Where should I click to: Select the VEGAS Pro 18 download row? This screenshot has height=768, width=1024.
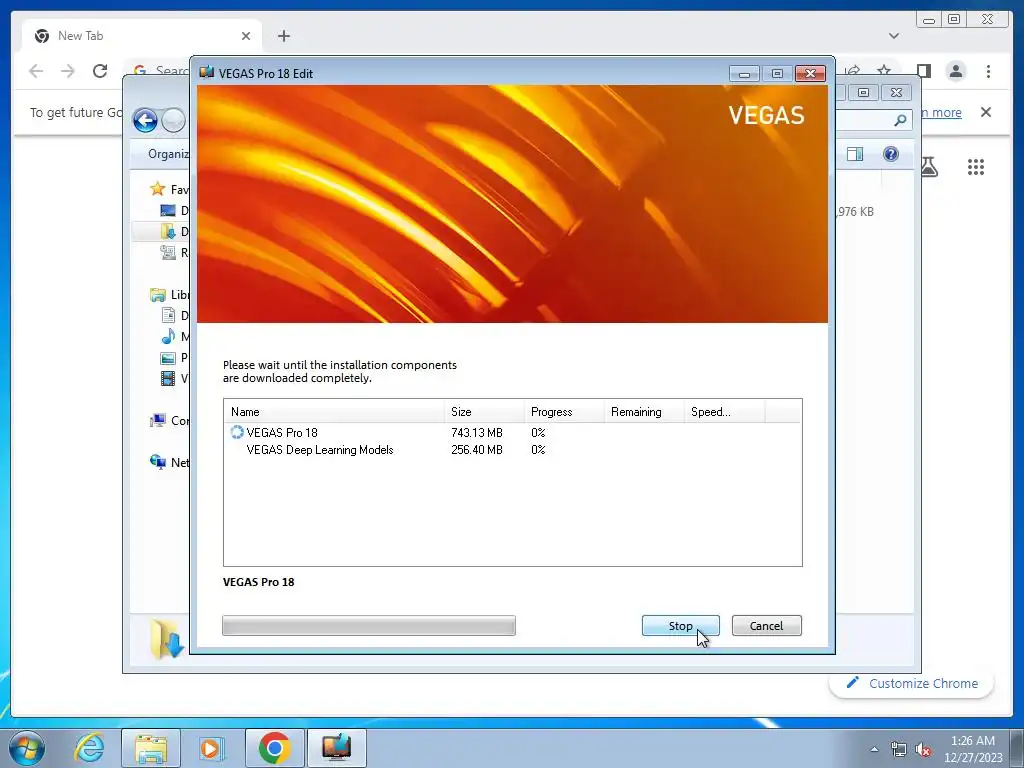tap(513, 432)
